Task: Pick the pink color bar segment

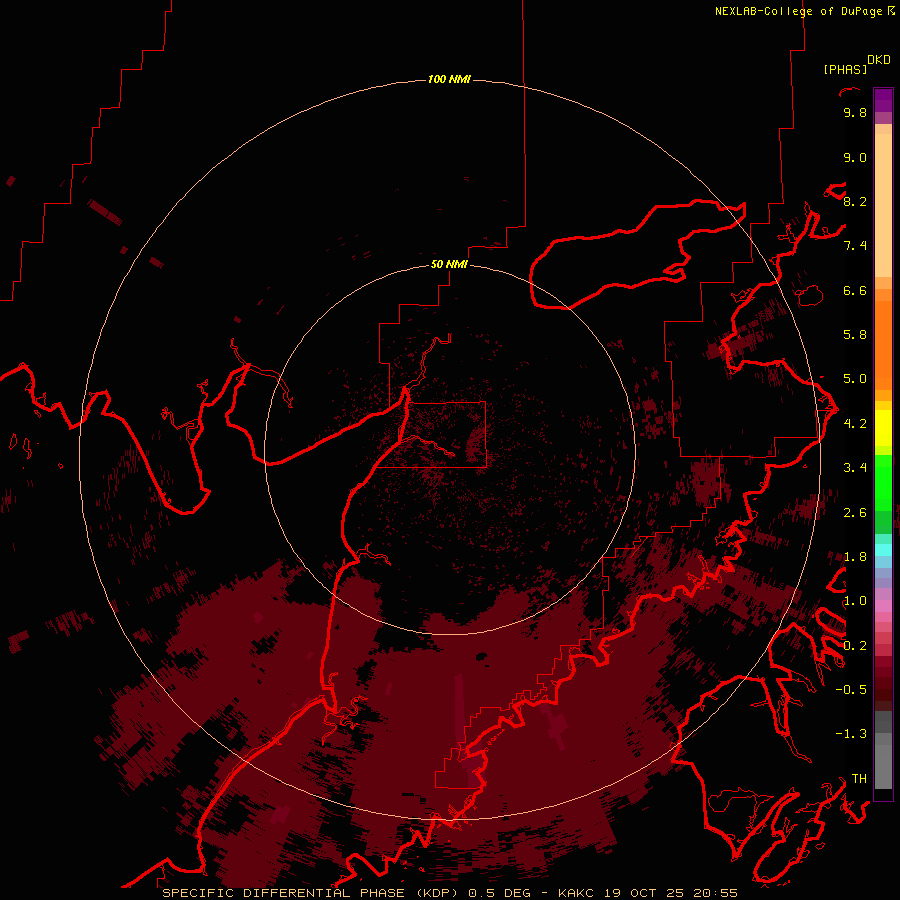Action: [883, 606]
